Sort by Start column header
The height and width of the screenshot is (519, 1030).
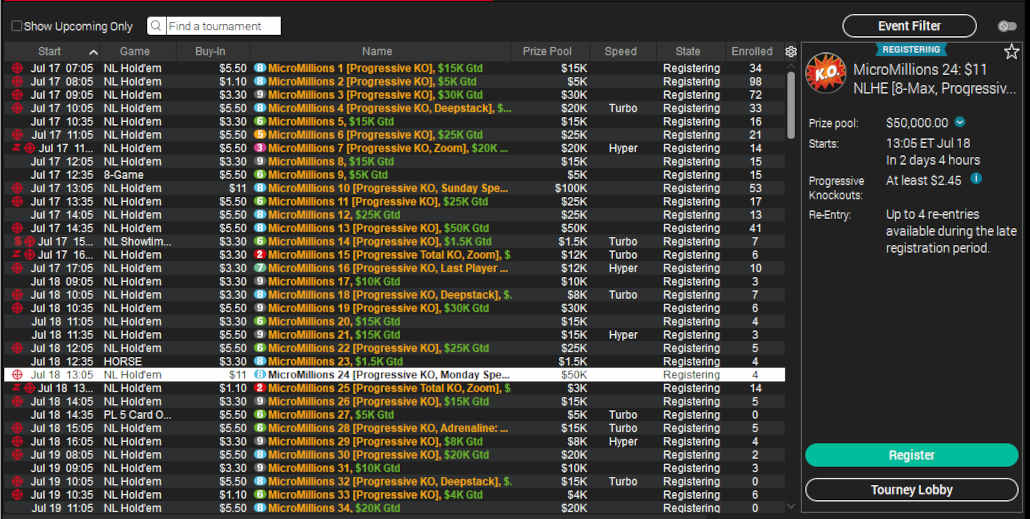49,51
